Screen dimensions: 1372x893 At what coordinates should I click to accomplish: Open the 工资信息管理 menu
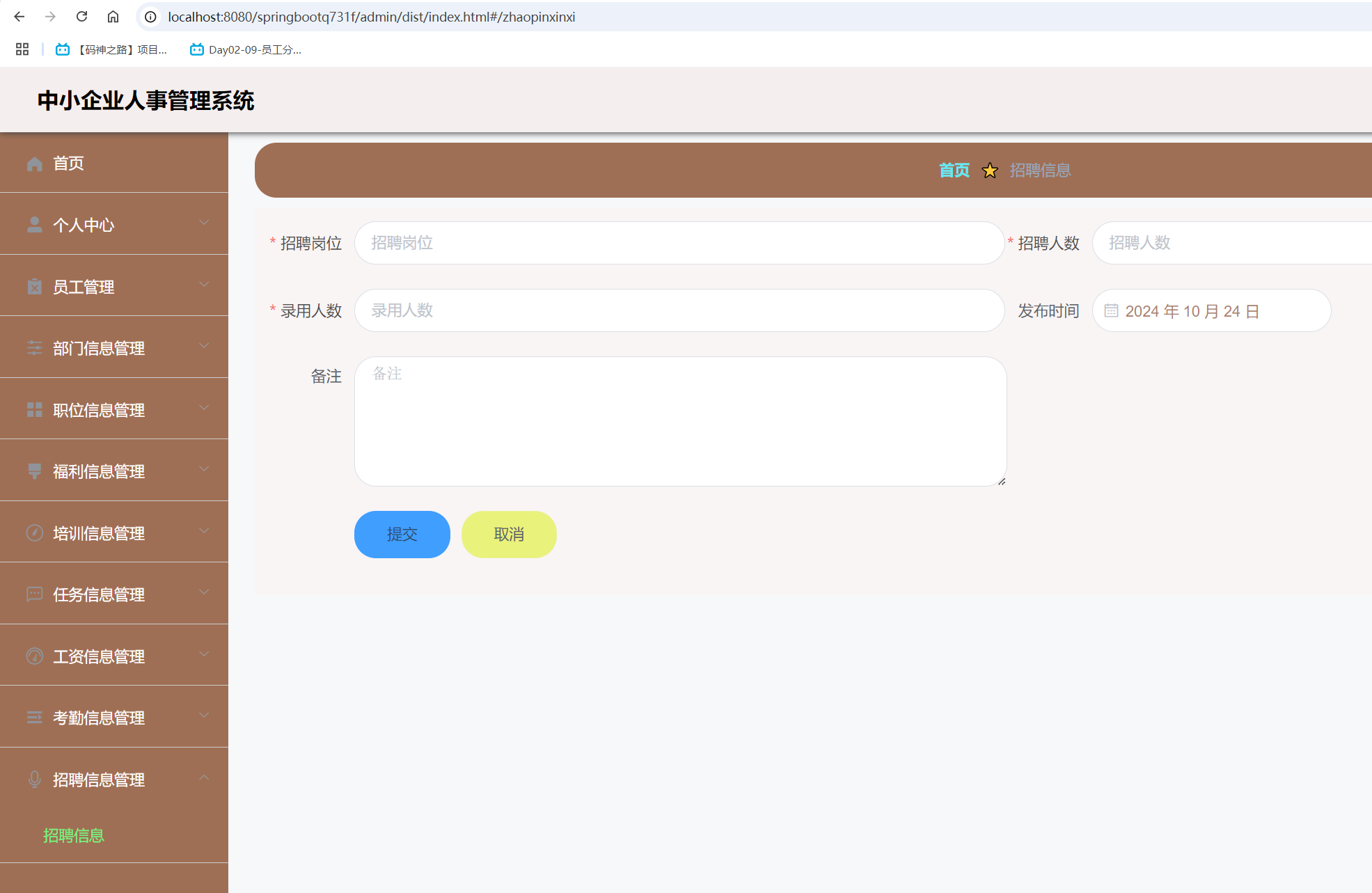click(x=114, y=656)
